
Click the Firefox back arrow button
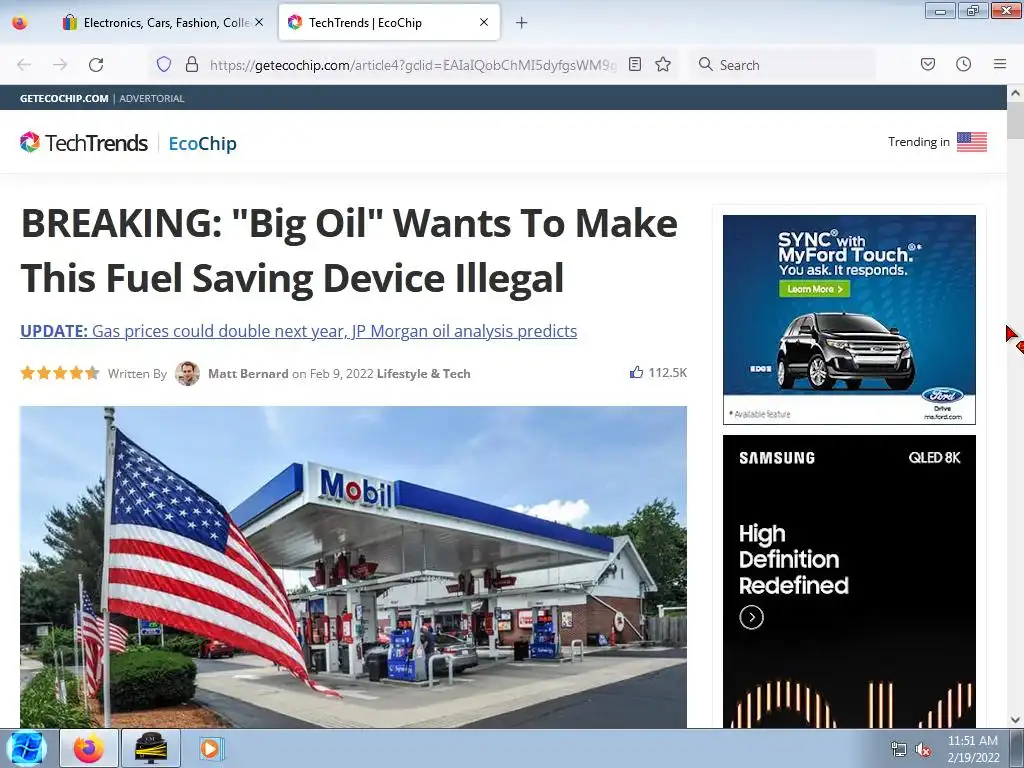coord(24,65)
